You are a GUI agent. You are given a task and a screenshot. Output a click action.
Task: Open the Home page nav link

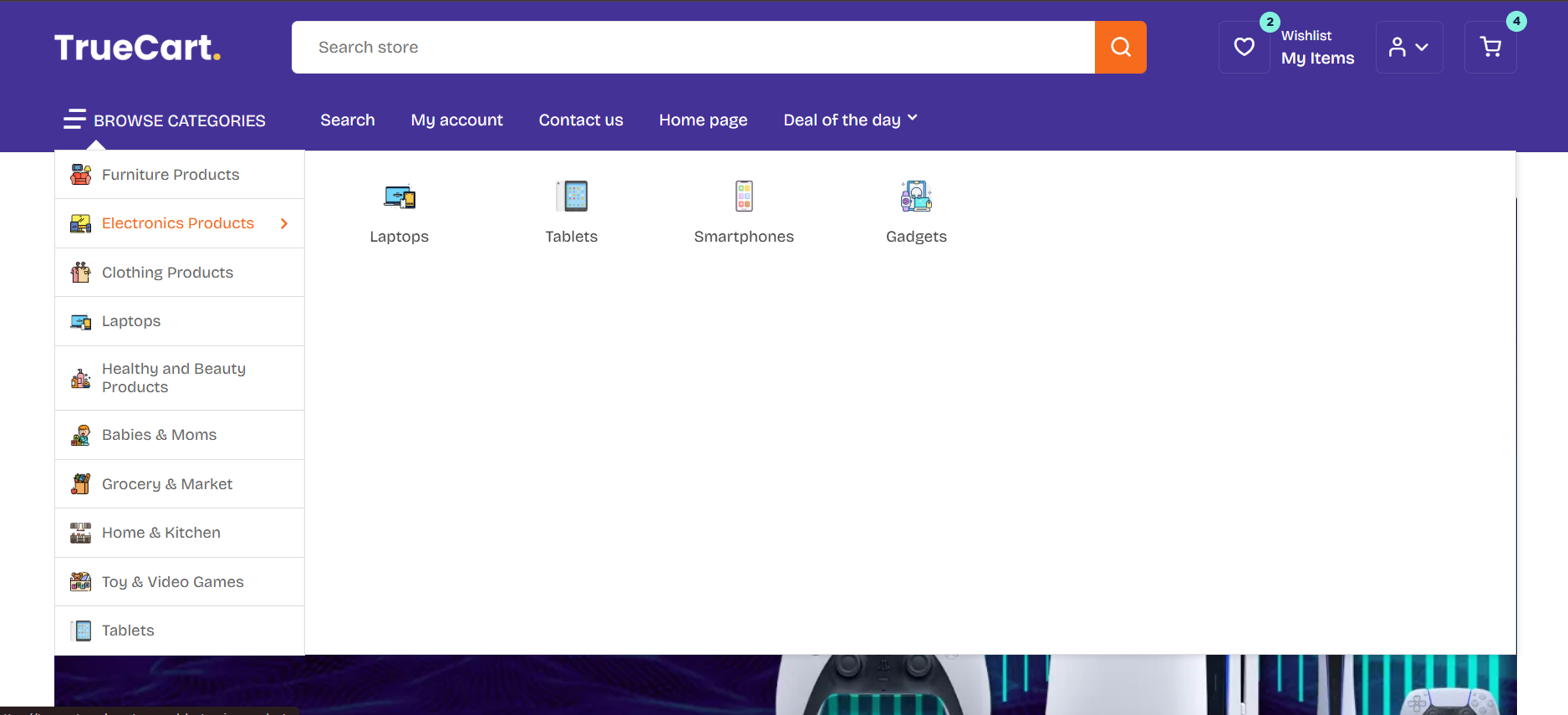pyautogui.click(x=703, y=120)
